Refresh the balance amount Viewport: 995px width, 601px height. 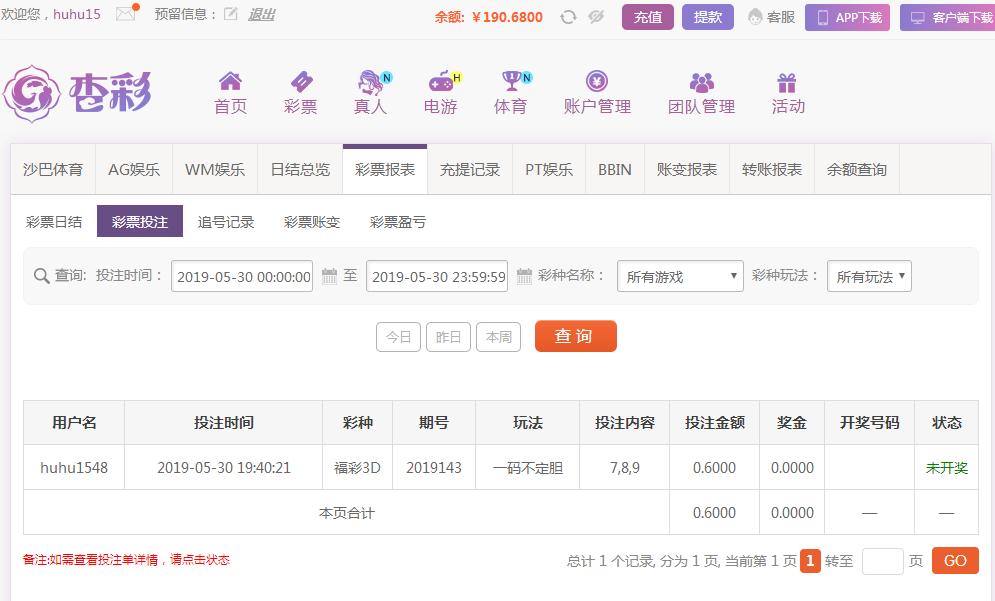pyautogui.click(x=568, y=17)
